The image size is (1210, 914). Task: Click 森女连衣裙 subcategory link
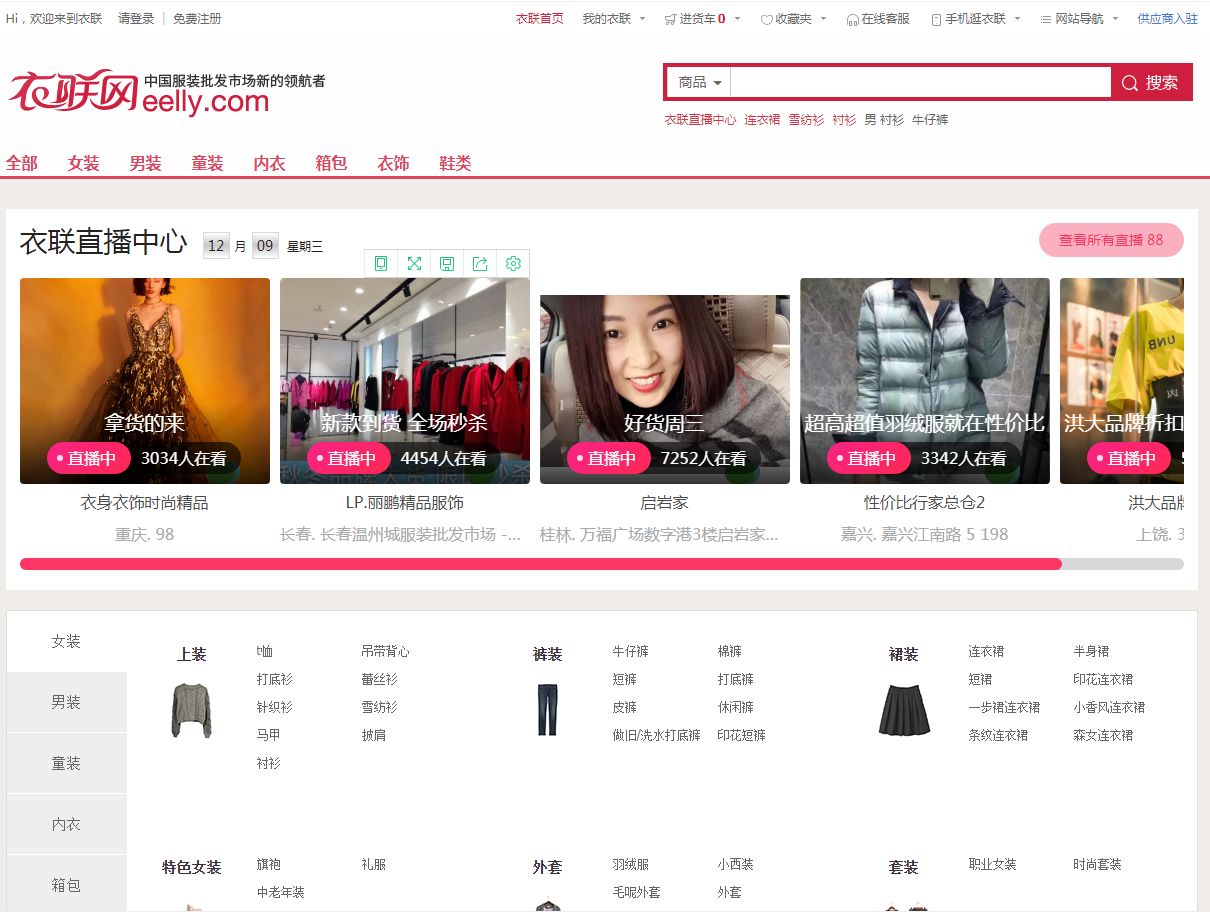(x=1103, y=736)
